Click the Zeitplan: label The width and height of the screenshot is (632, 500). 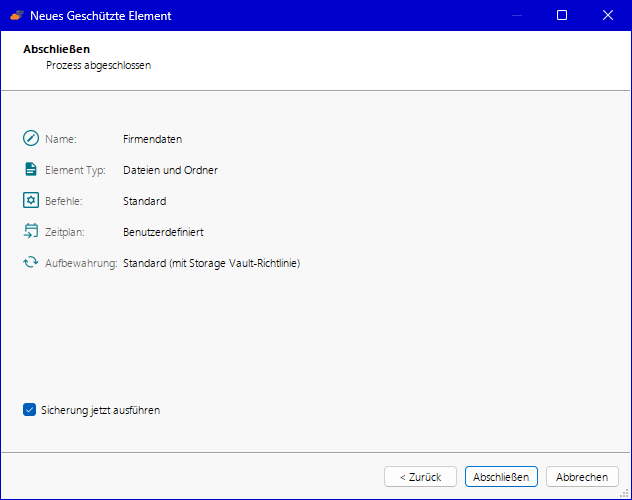[65, 232]
